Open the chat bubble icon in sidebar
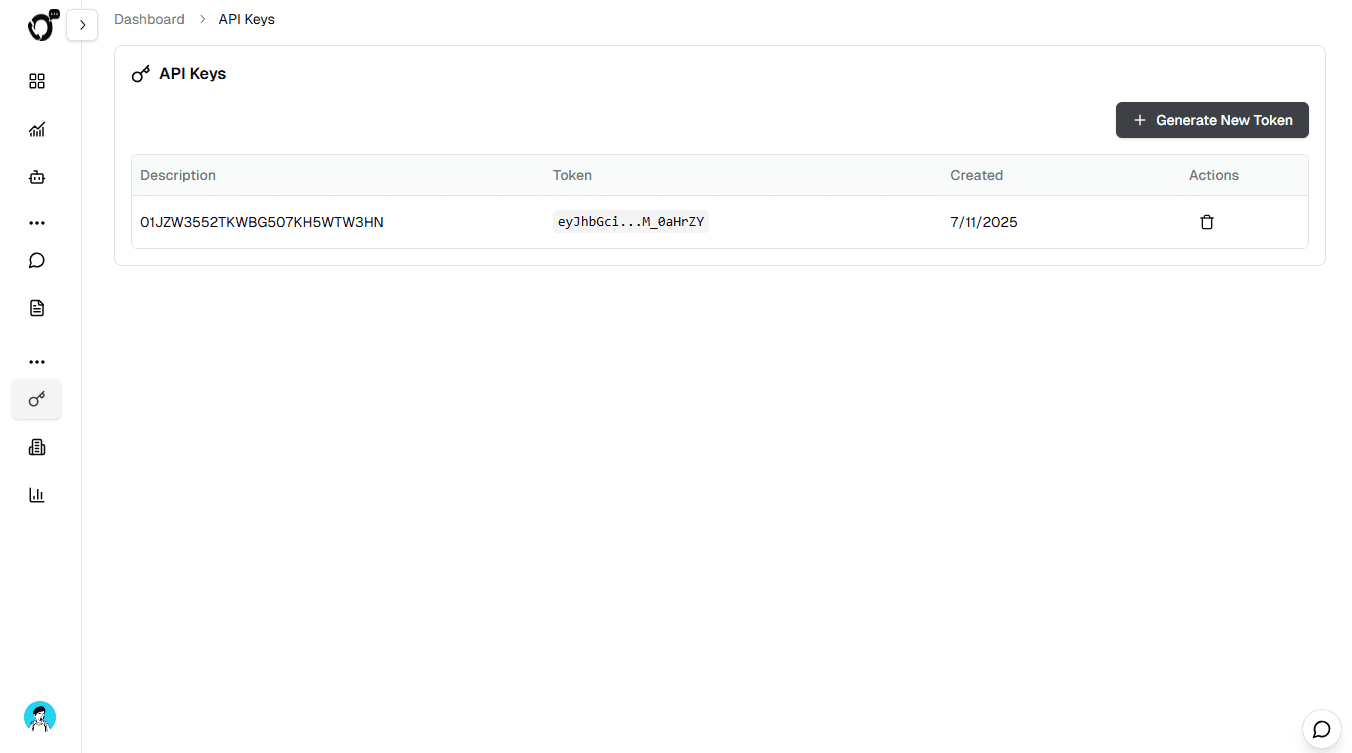Viewport: 1352px width, 753px height. (x=37, y=260)
